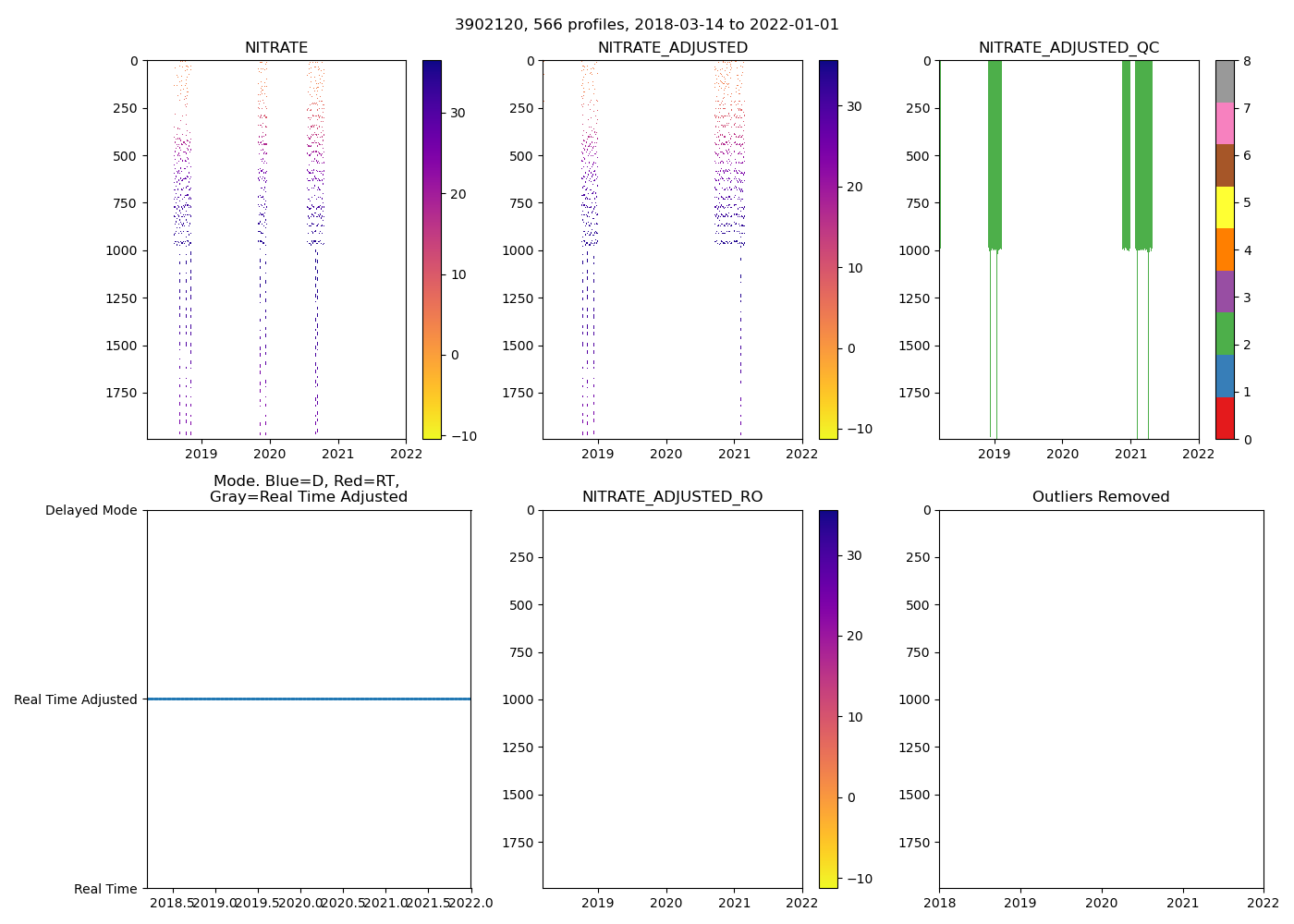
Task: Click the Real Time label at axis bottom
Action: [x=105, y=889]
